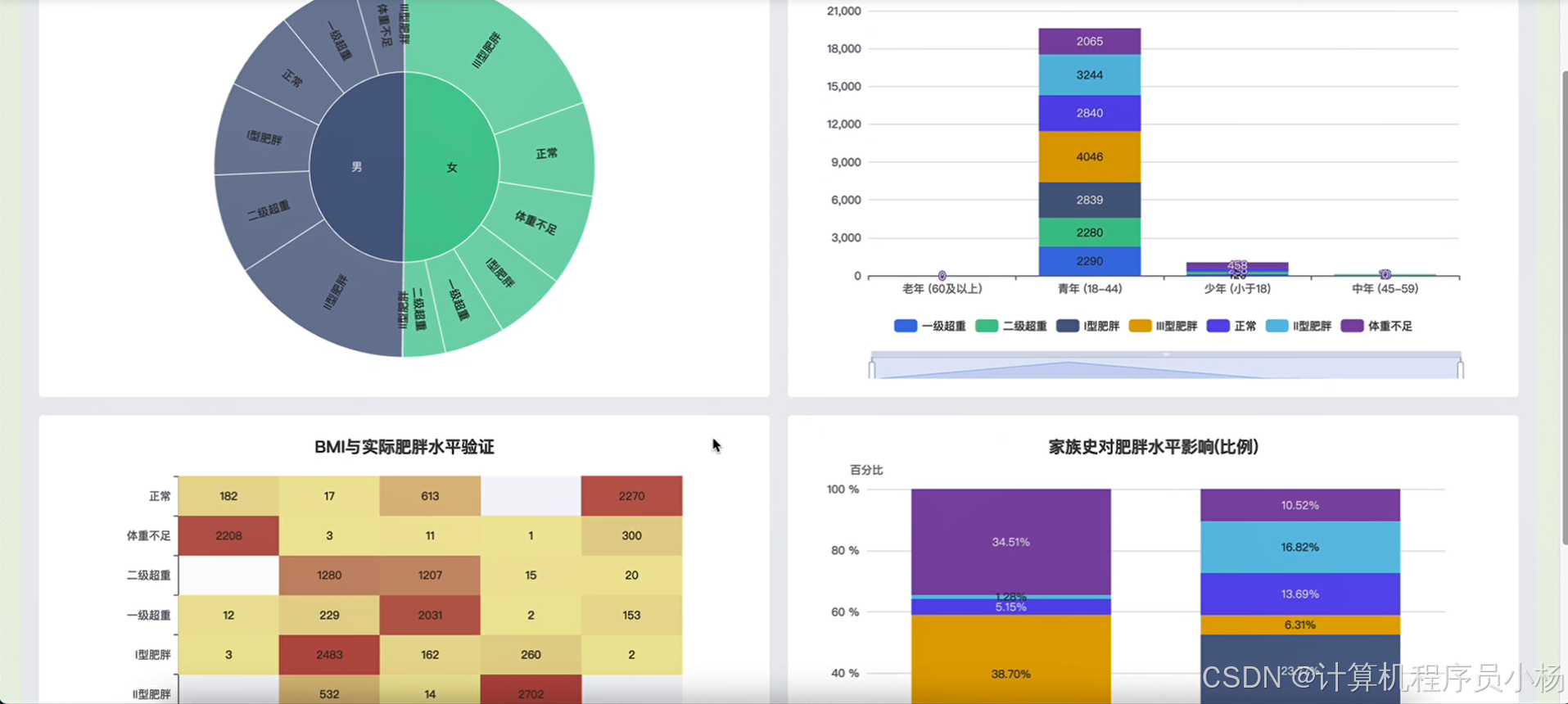1568x704 pixels.
Task: Click heatmap cell 2483 in the I型肥胖 row
Action: (x=329, y=655)
